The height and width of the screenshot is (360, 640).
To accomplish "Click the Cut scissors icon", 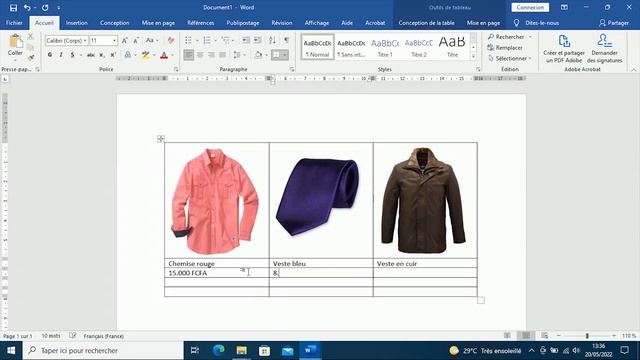I will 30,37.
